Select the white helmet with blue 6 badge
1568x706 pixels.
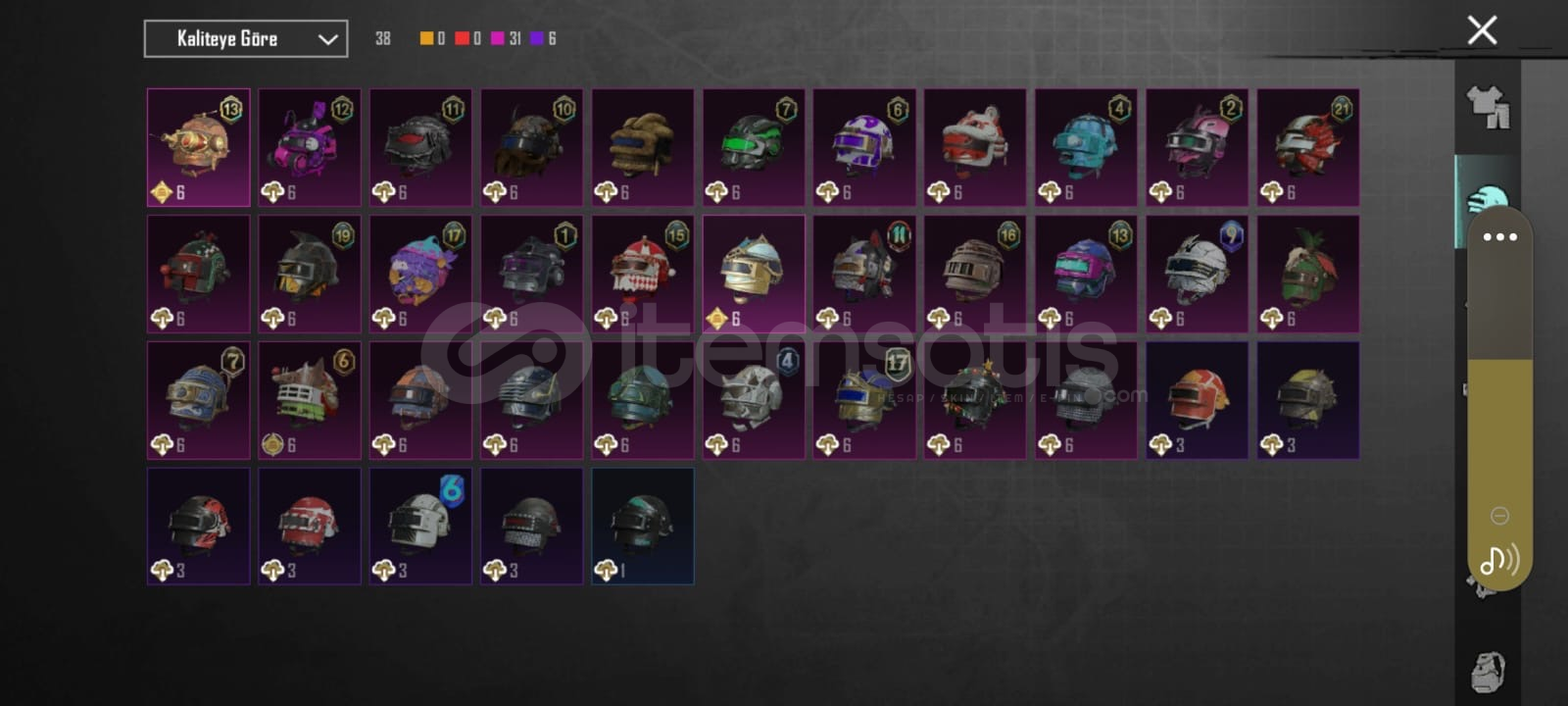[420, 527]
